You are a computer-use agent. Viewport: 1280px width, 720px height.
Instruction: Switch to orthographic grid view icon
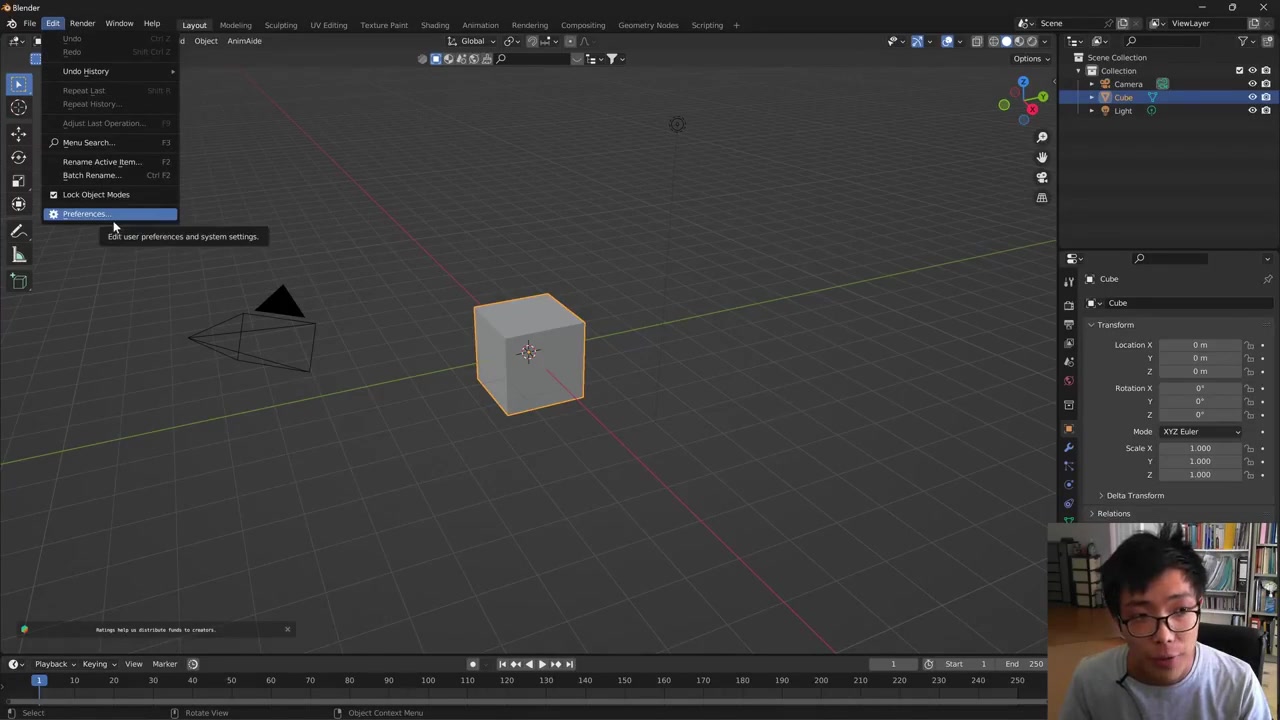click(x=1041, y=198)
